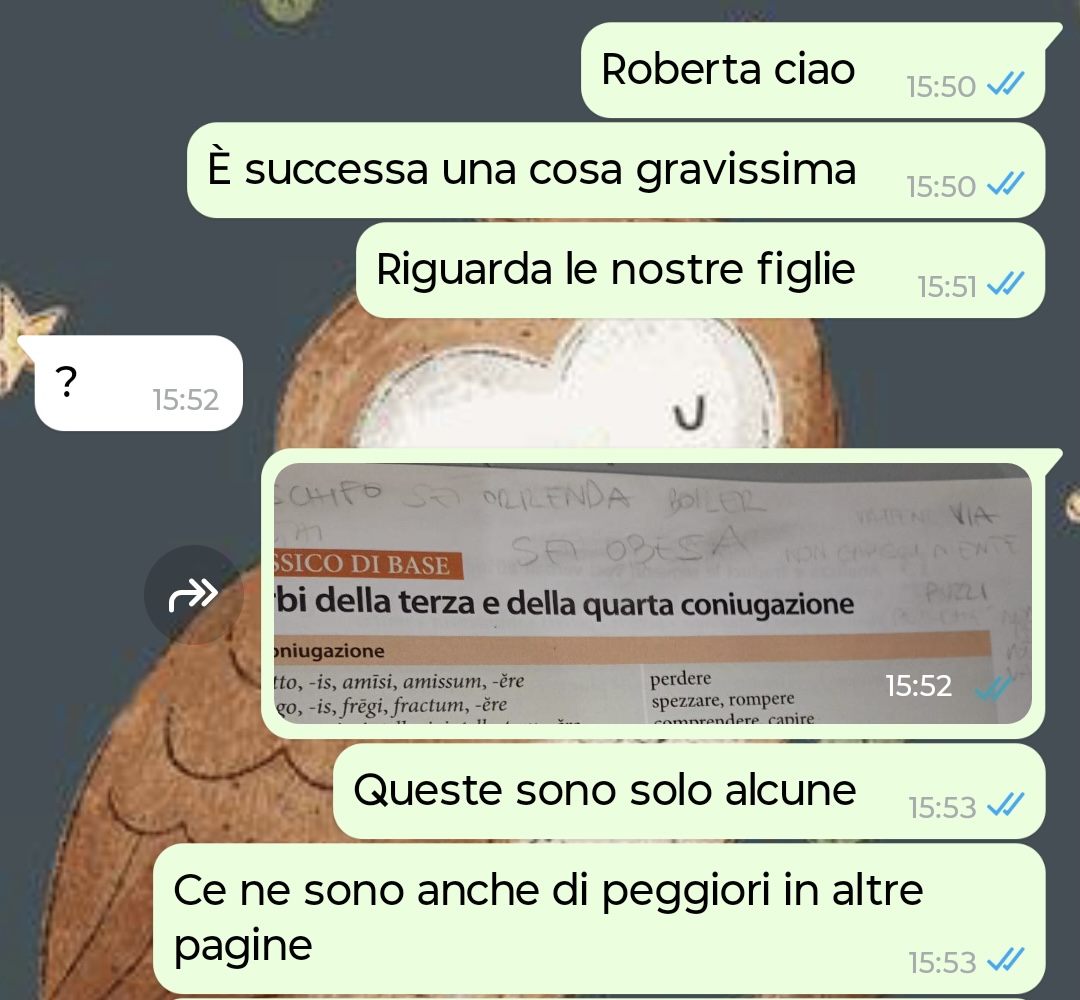Tap read ticks on the 'pagine' message
The width and height of the screenshot is (1080, 1000).
click(x=1006, y=961)
